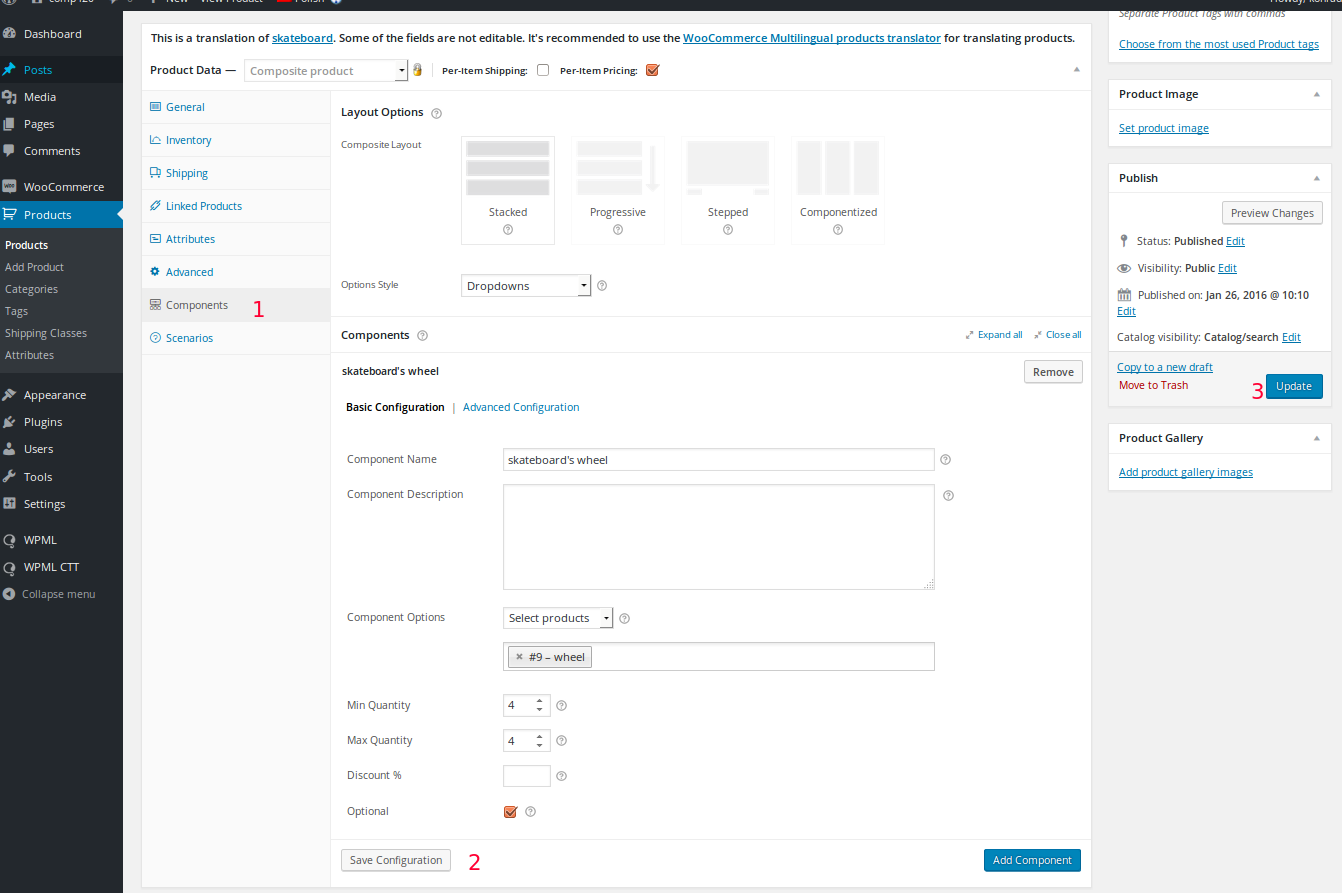1342x893 pixels.
Task: Collapse the Publish box
Action: (x=1316, y=178)
